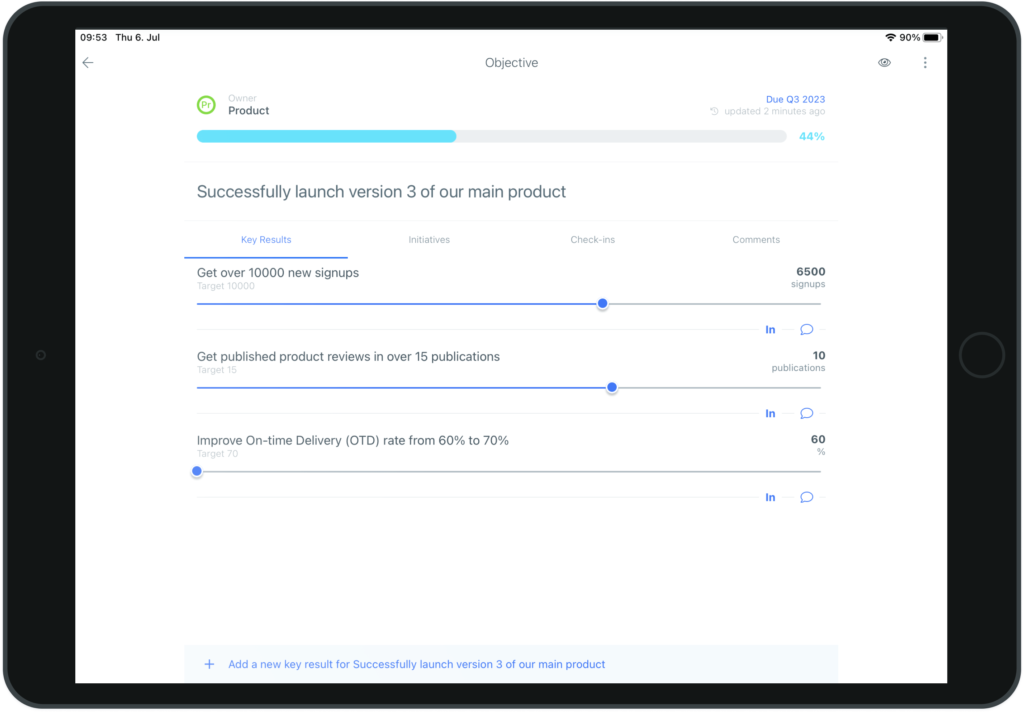Click 'Target 10000' label
1024x713 pixels.
225,286
